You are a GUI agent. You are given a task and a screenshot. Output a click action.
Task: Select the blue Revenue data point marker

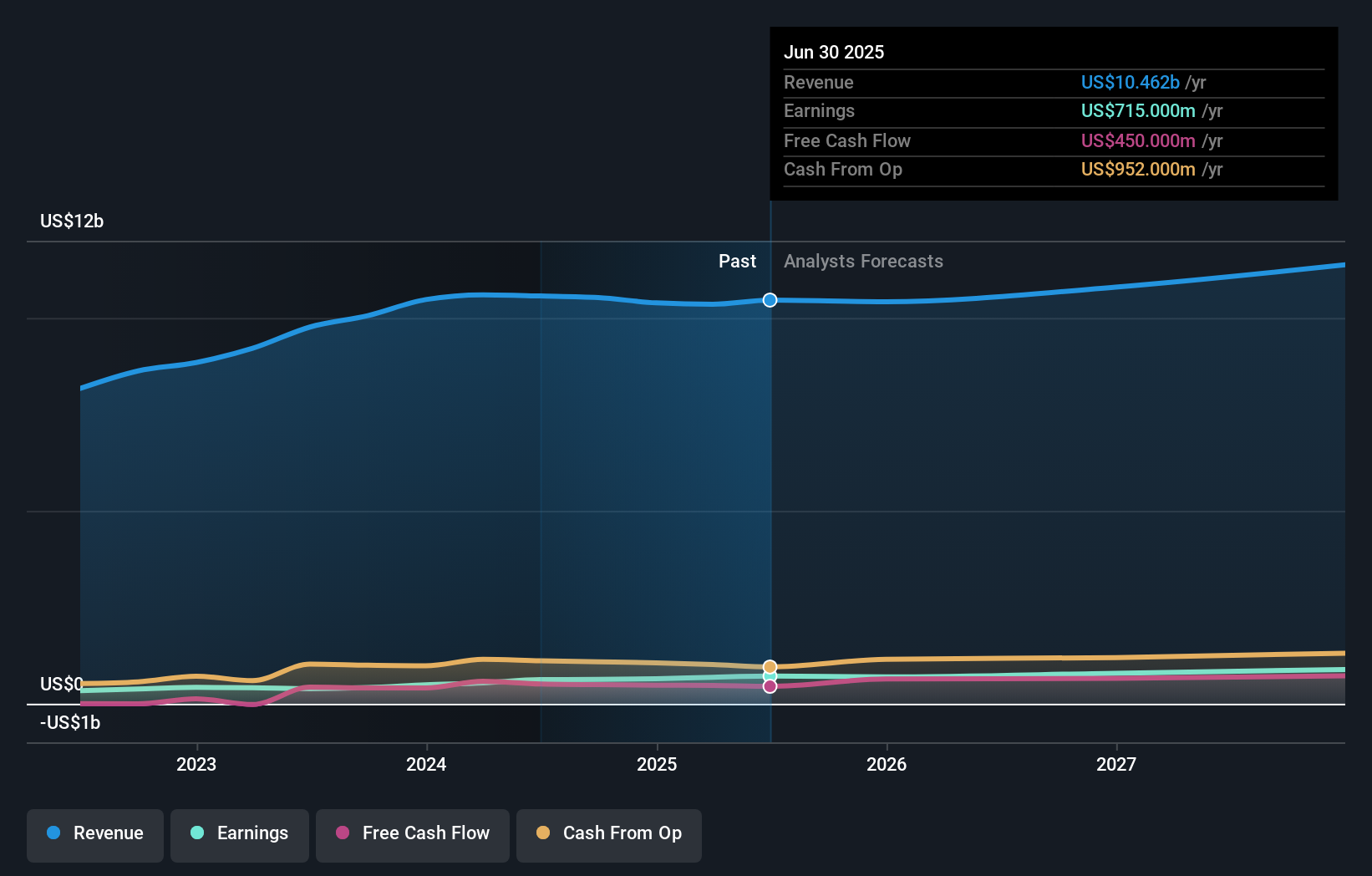point(770,300)
